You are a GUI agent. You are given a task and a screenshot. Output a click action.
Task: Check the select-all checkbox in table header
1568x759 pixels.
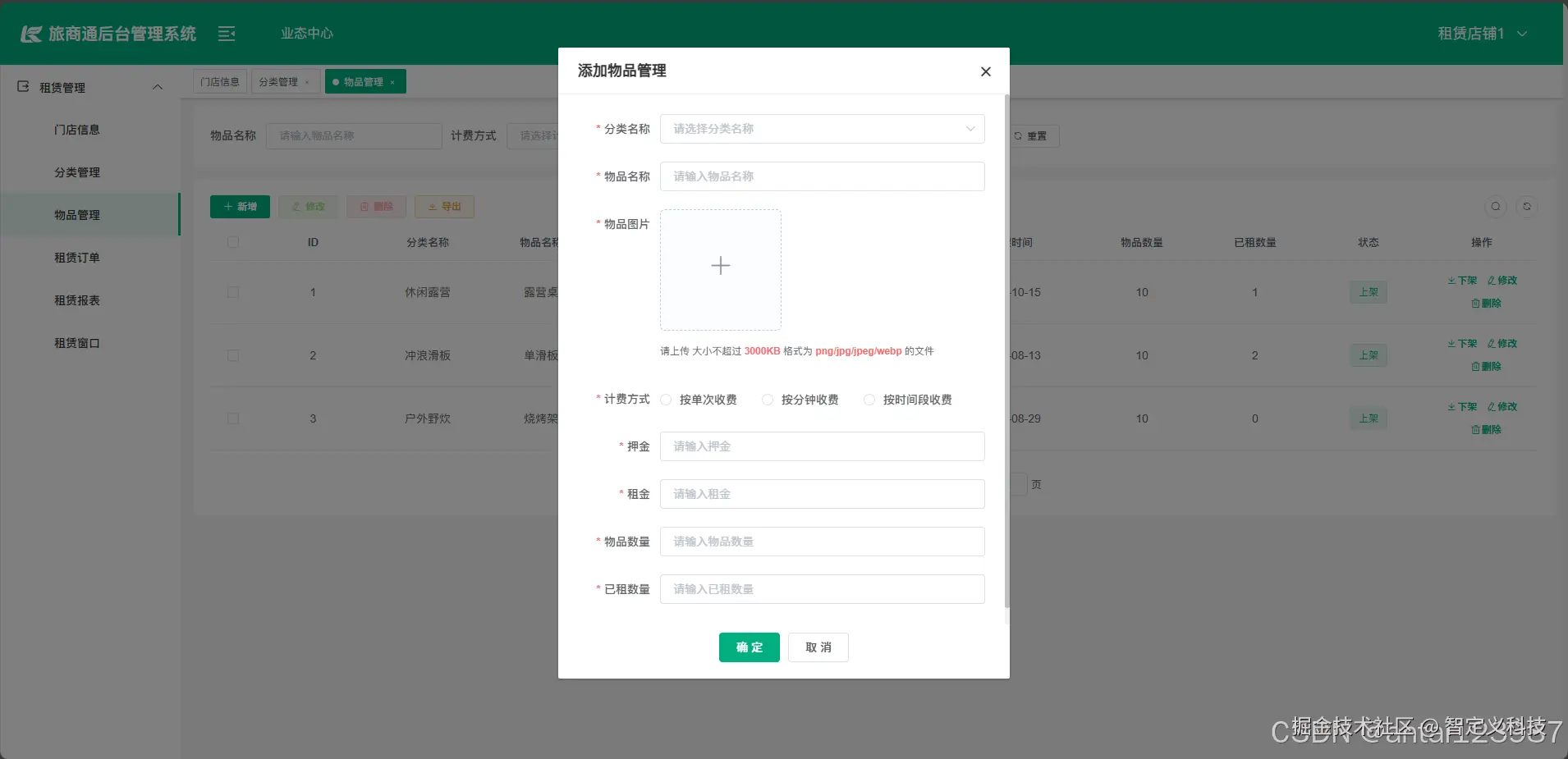(233, 242)
